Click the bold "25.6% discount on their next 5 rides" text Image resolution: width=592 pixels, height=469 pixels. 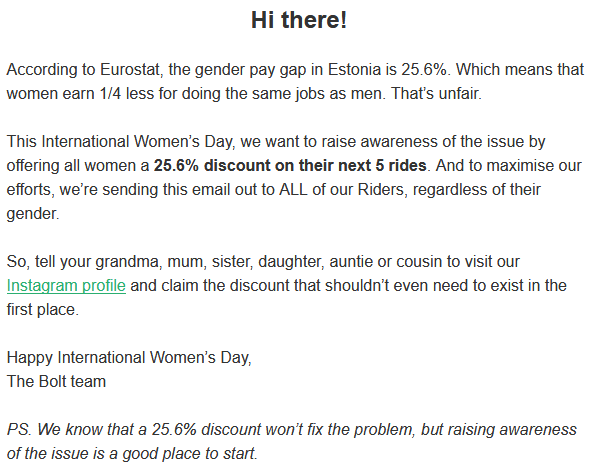pyautogui.click(x=290, y=165)
